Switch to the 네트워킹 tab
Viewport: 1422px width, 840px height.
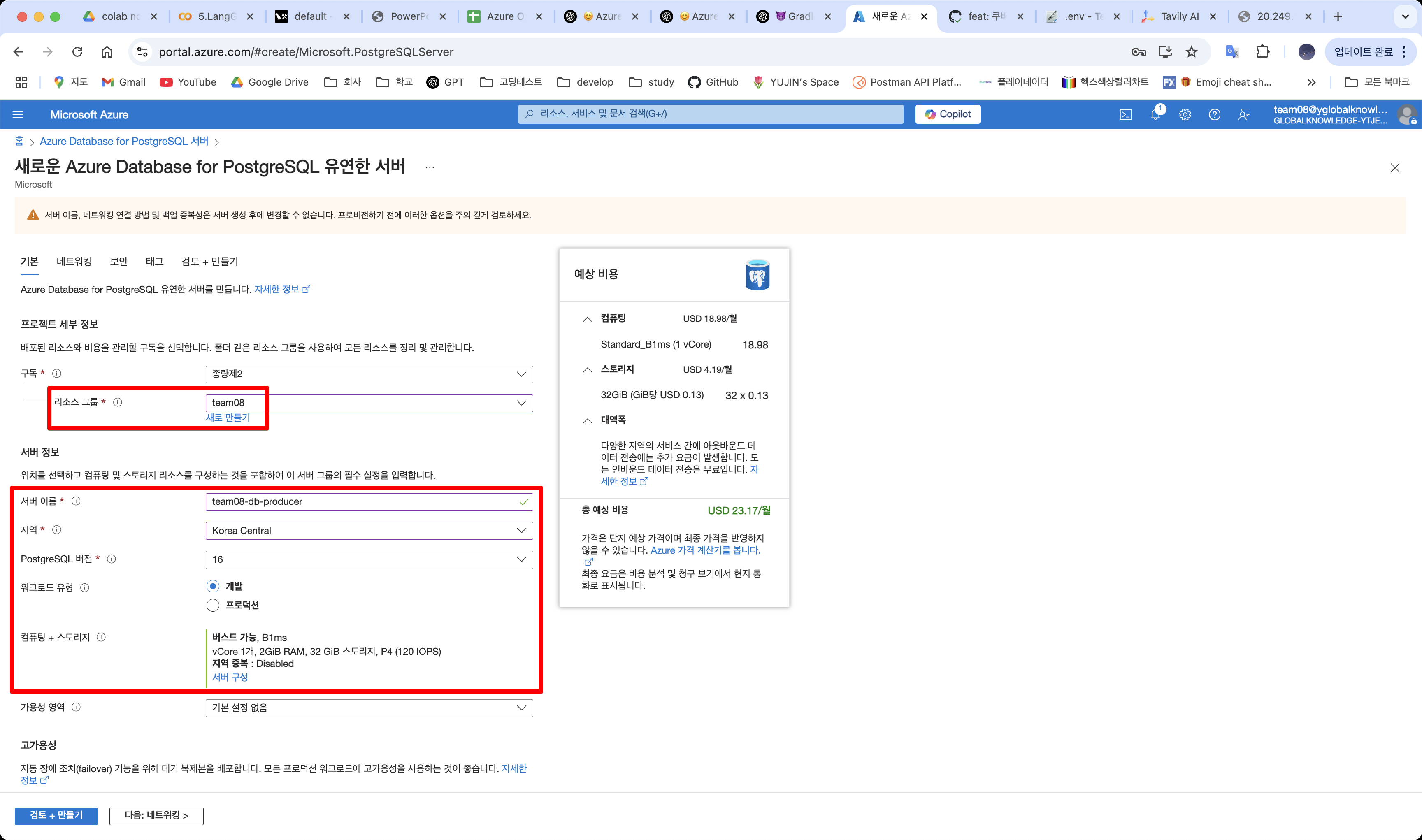pyautogui.click(x=74, y=262)
